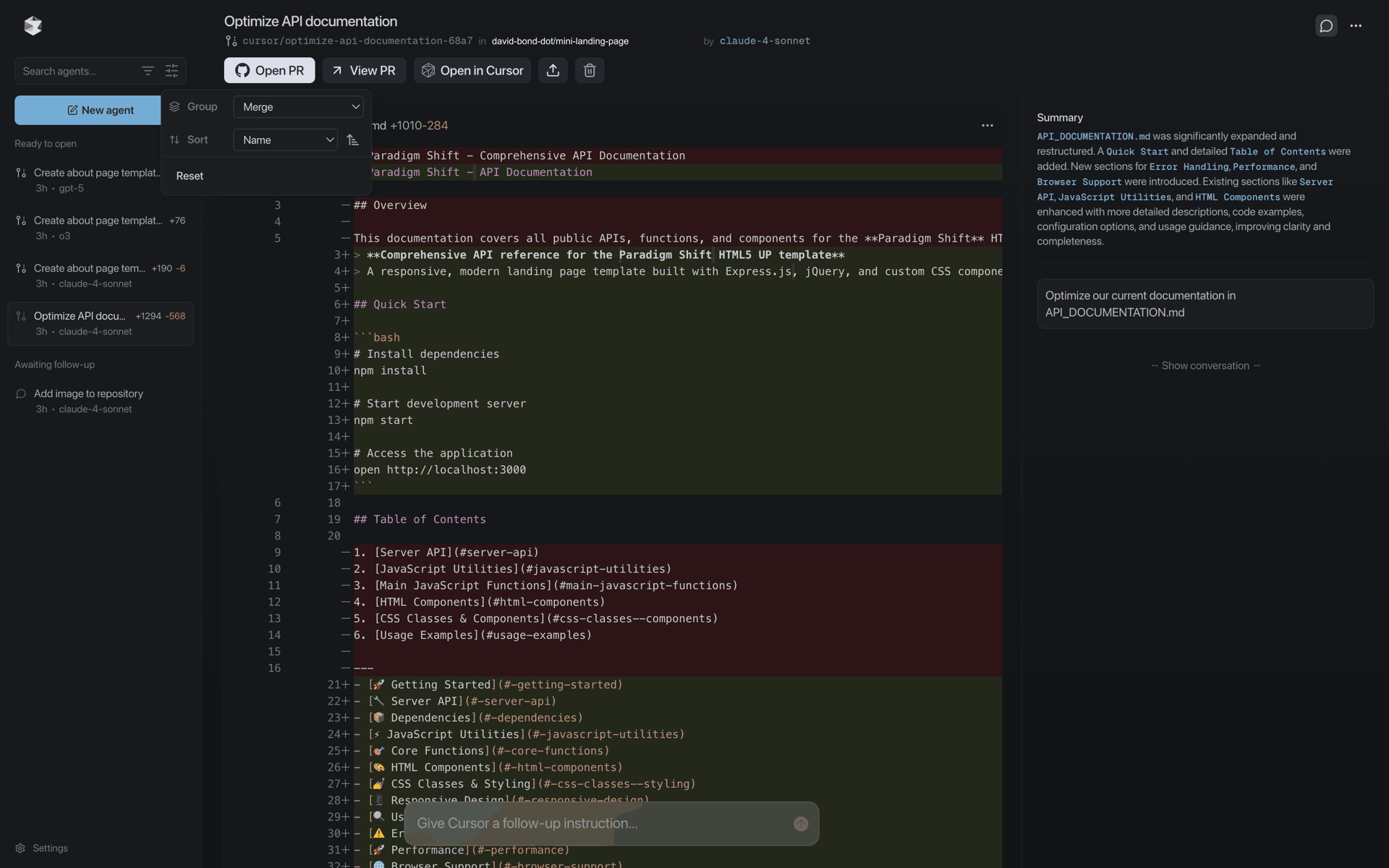Image resolution: width=1389 pixels, height=868 pixels.
Task: Click the 'Browser Support' term in Summary
Action: click(1079, 182)
